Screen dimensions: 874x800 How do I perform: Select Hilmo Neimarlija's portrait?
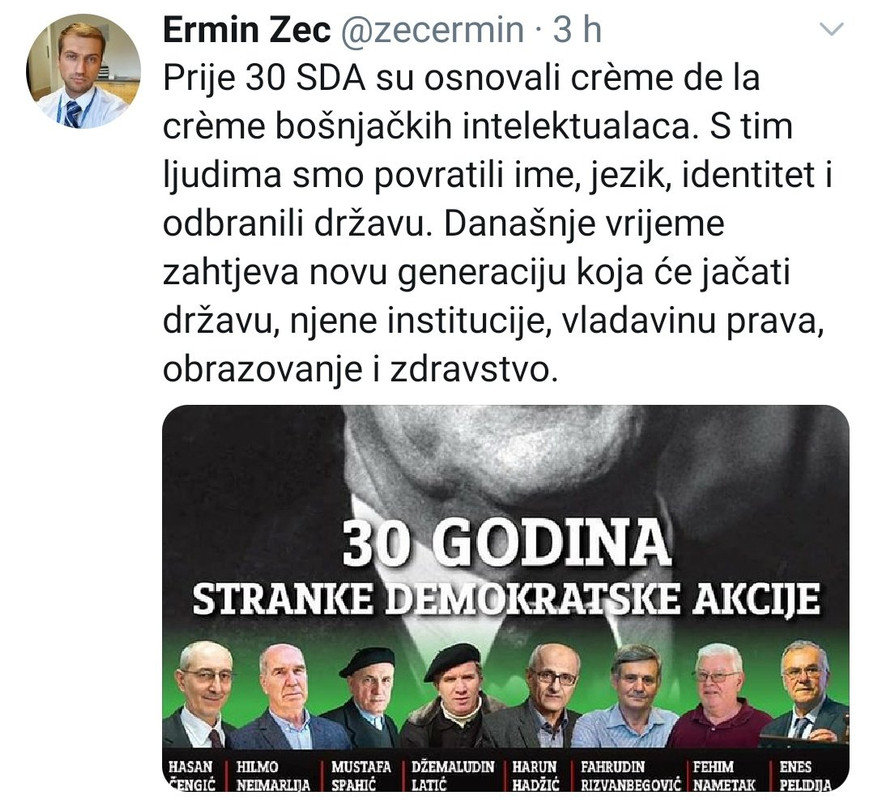click(x=285, y=696)
